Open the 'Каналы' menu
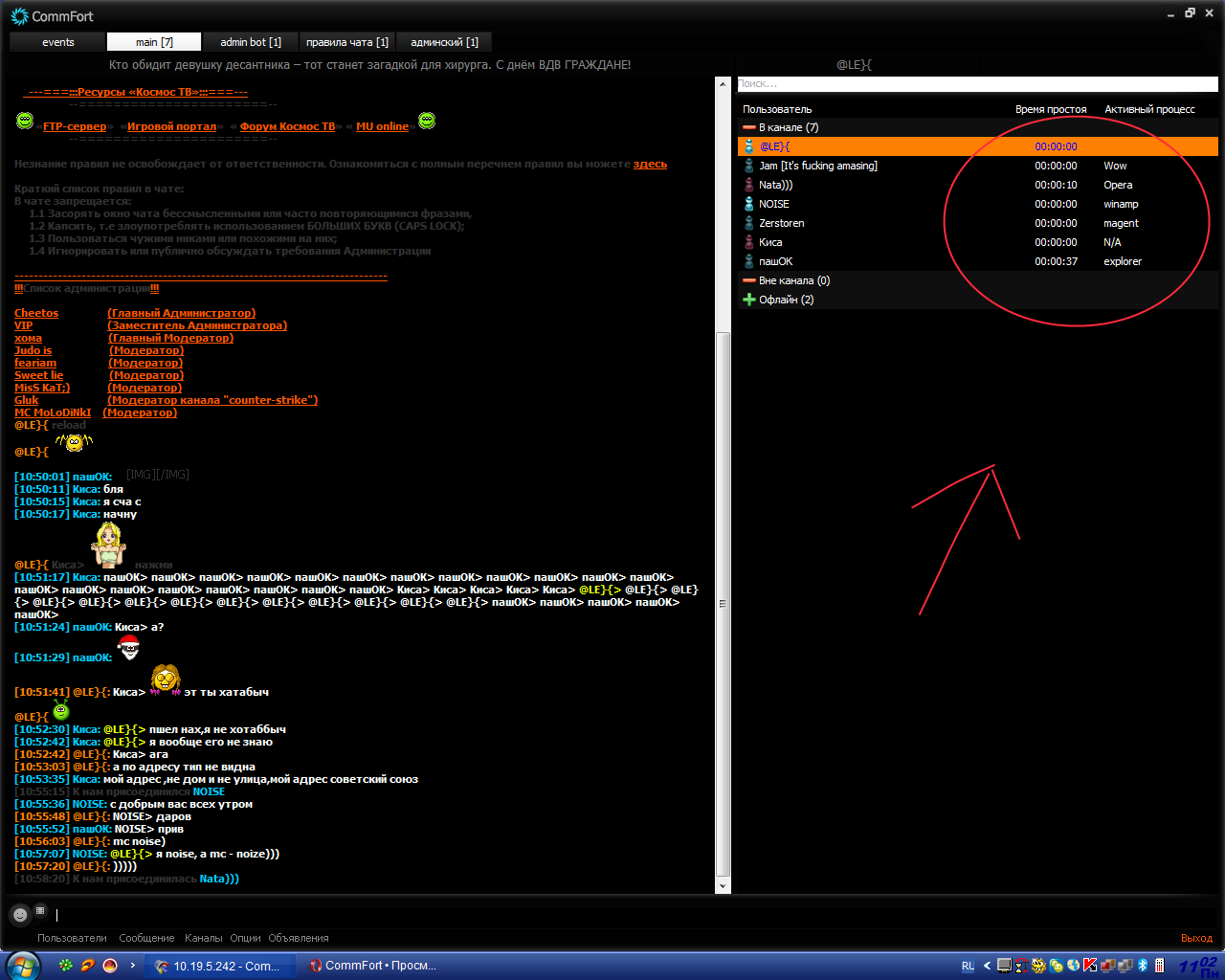 [203, 938]
